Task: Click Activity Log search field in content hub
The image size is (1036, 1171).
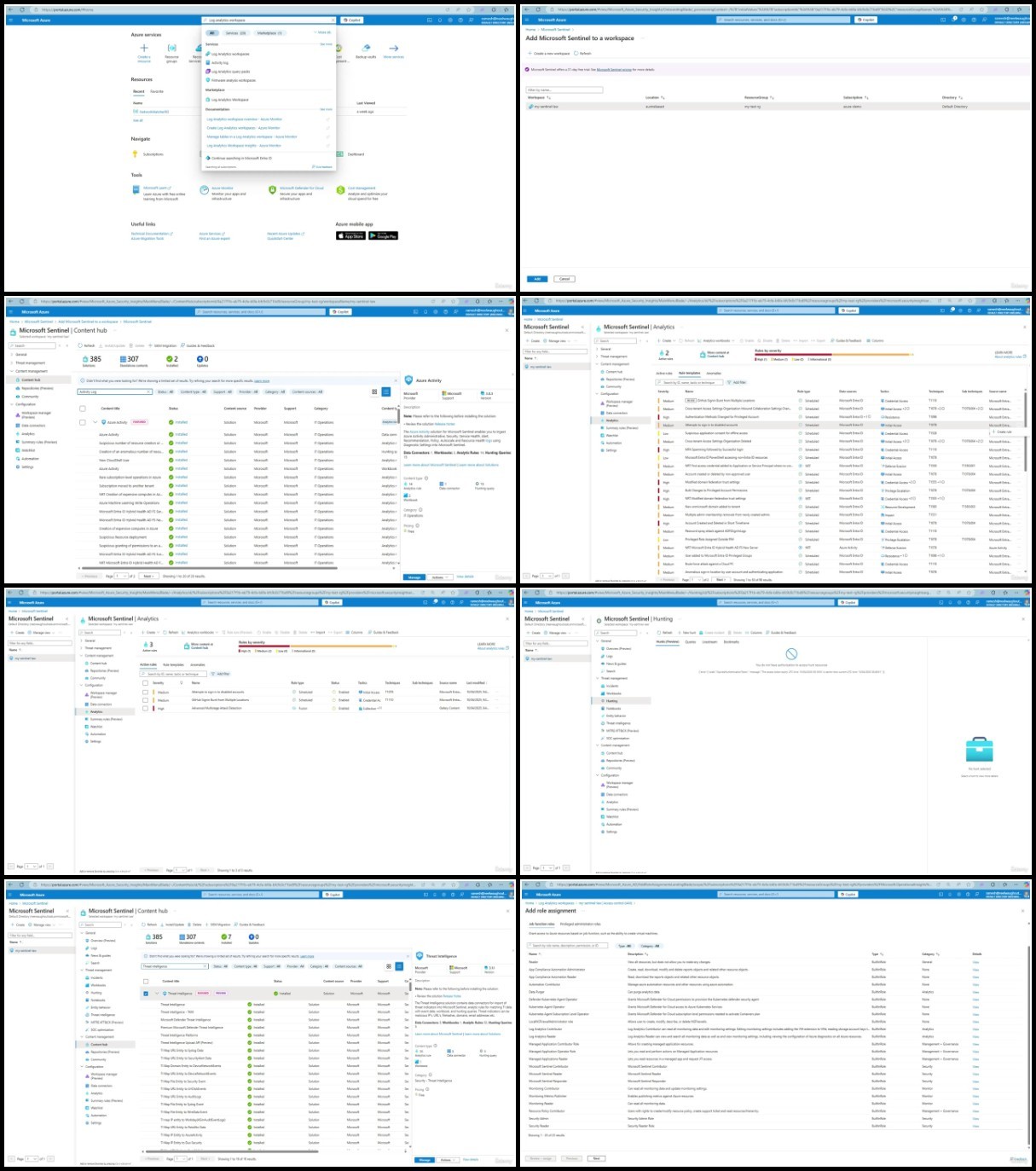Action: point(115,392)
